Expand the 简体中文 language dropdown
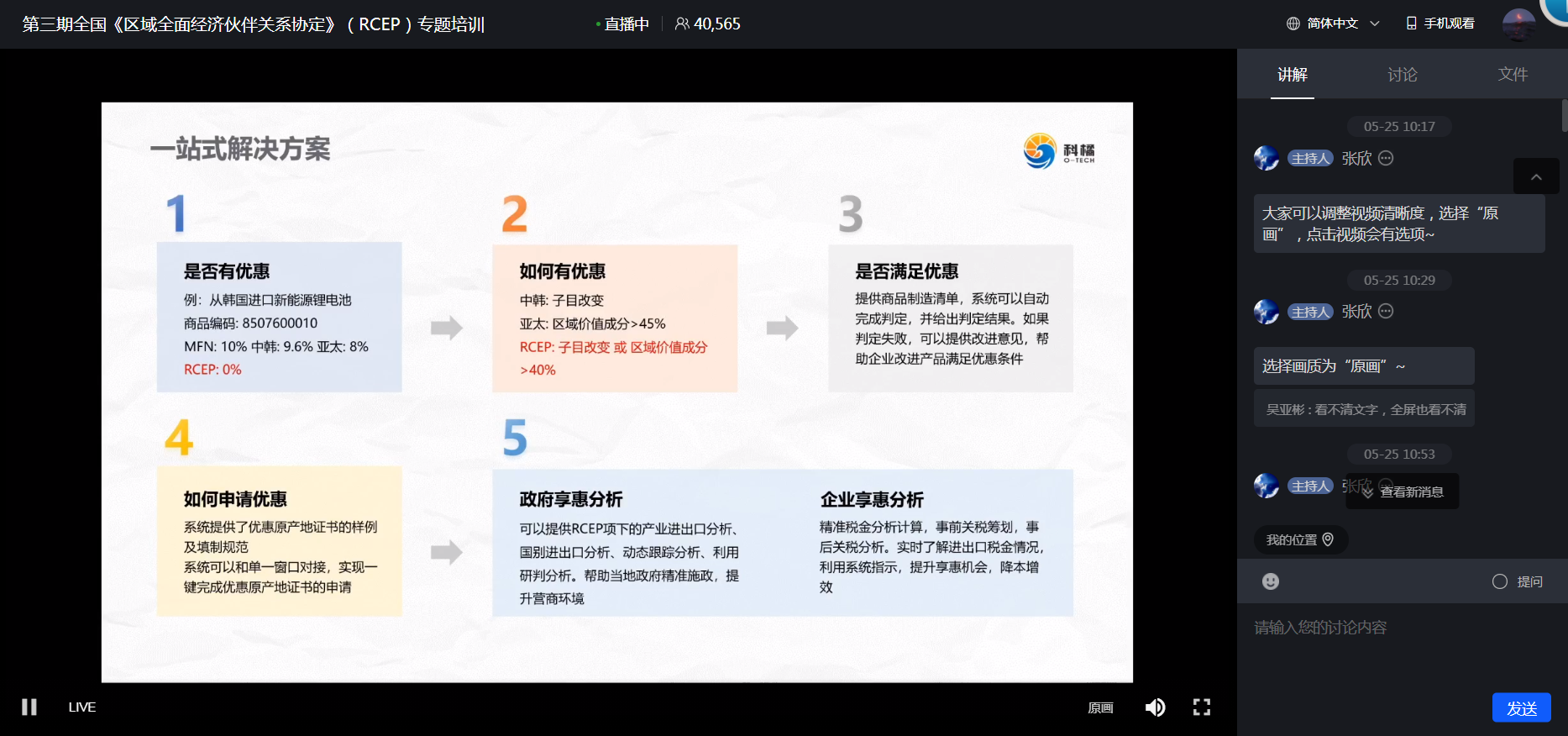This screenshot has height=736, width=1568. point(1375,24)
